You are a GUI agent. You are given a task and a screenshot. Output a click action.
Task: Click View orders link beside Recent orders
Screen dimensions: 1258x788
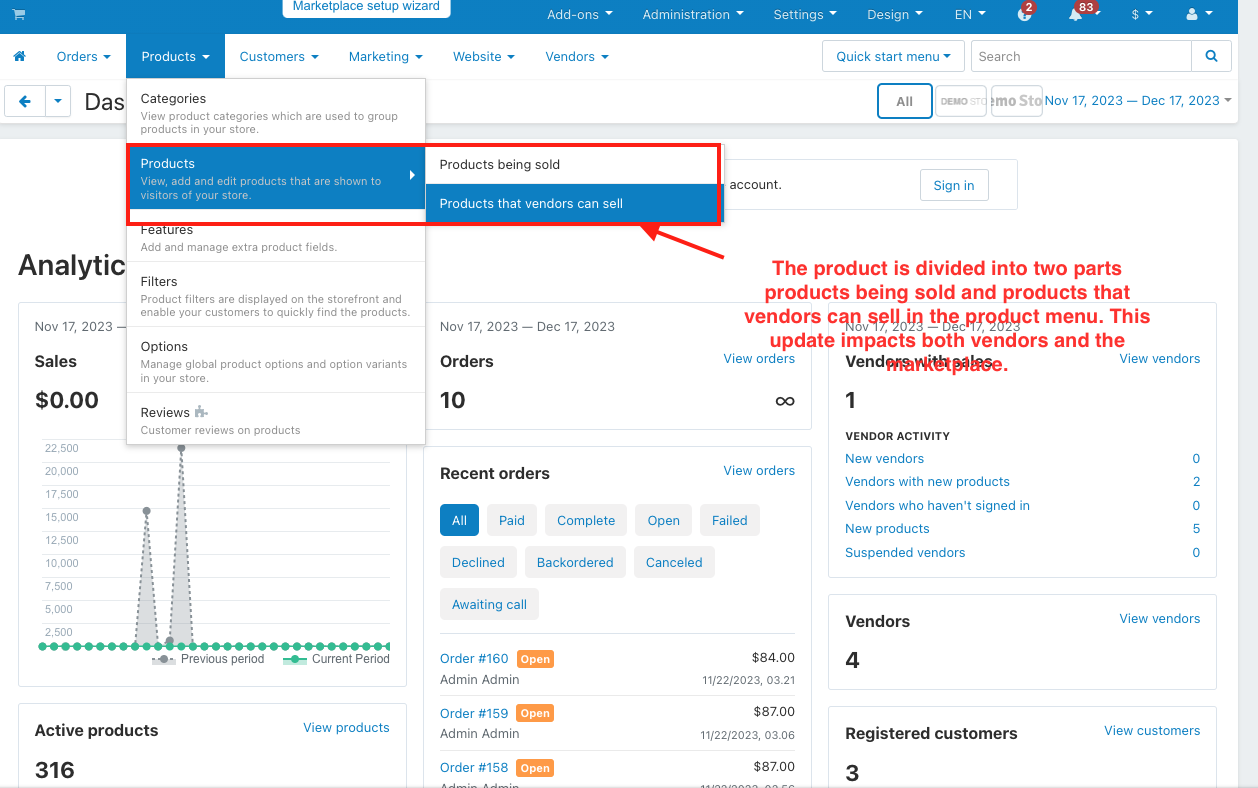pyautogui.click(x=759, y=470)
